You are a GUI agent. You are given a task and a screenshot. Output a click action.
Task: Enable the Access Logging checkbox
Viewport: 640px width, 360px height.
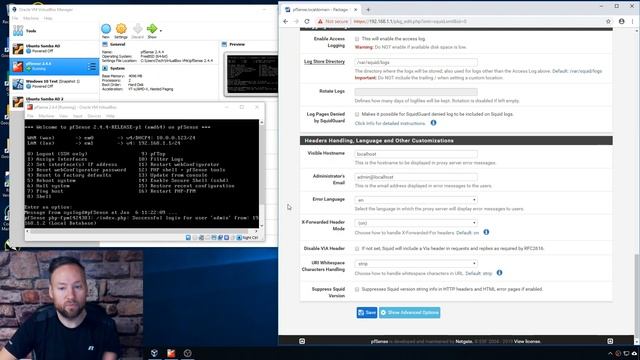(357, 39)
